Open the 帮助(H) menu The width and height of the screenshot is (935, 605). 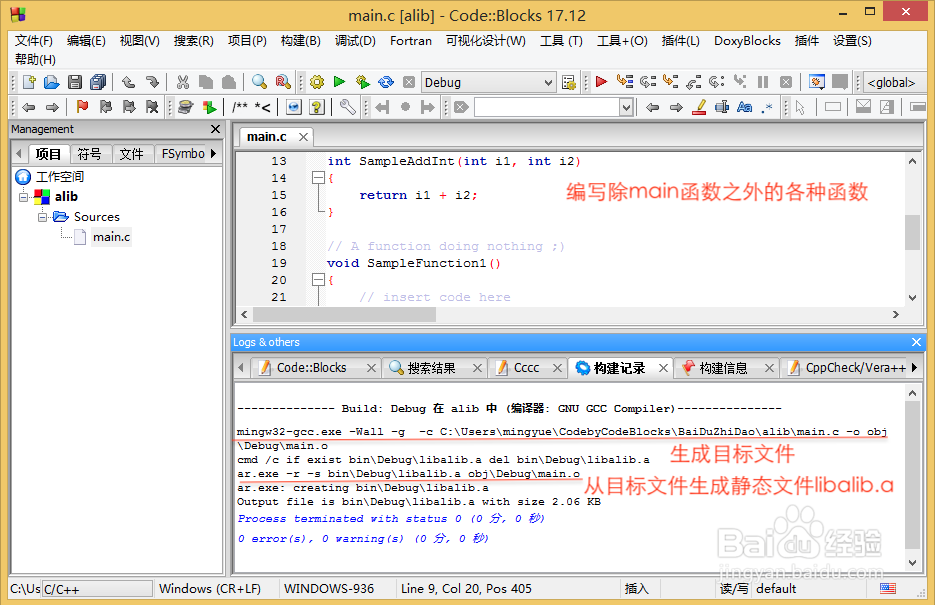[35, 59]
